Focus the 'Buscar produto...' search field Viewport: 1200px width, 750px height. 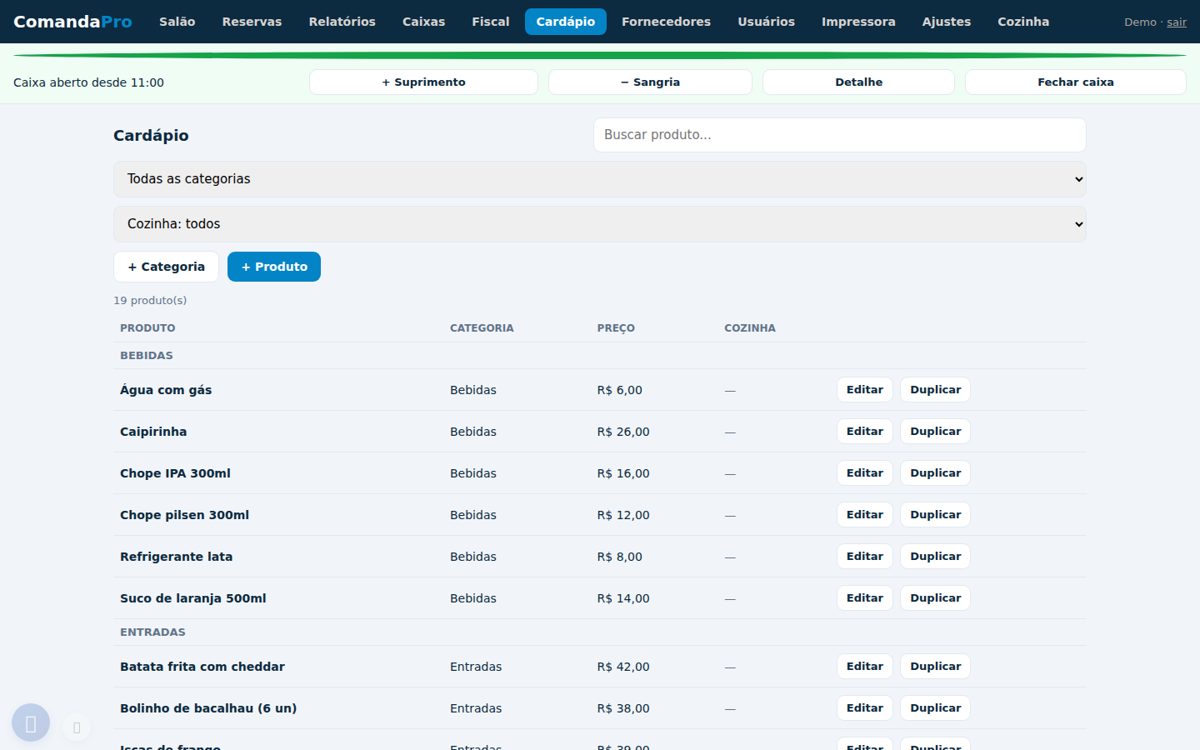pyautogui.click(x=840, y=135)
